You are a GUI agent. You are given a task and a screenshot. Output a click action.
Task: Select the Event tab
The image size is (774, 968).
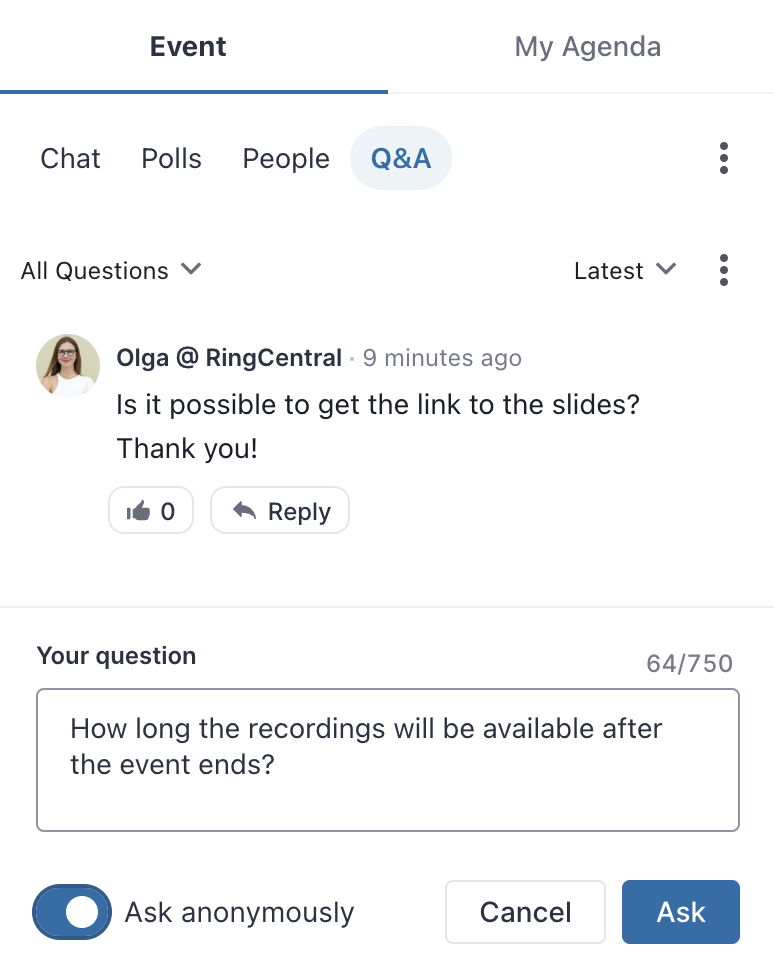click(x=188, y=46)
